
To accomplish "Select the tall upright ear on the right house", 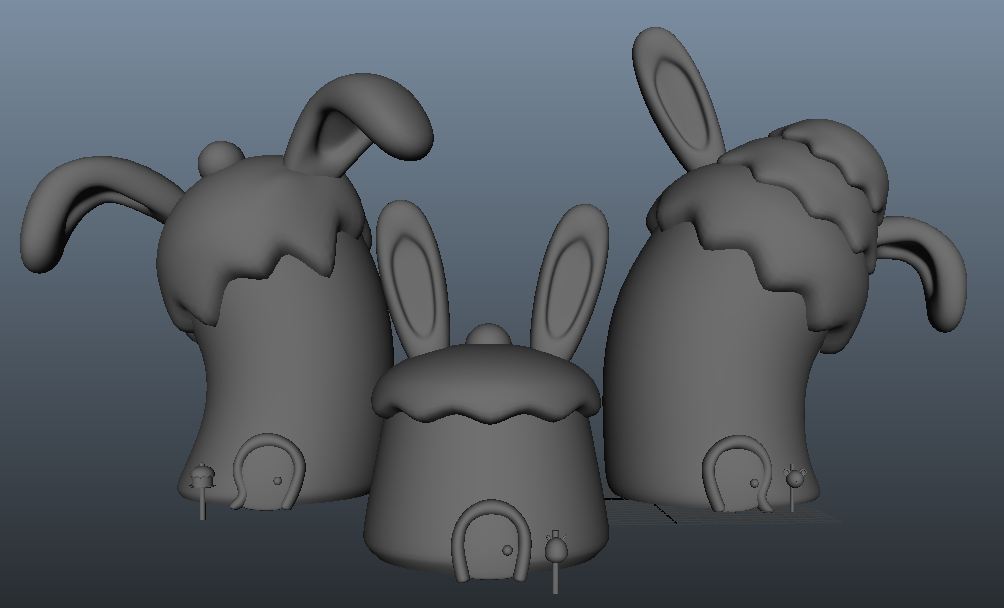I will 679,99.
